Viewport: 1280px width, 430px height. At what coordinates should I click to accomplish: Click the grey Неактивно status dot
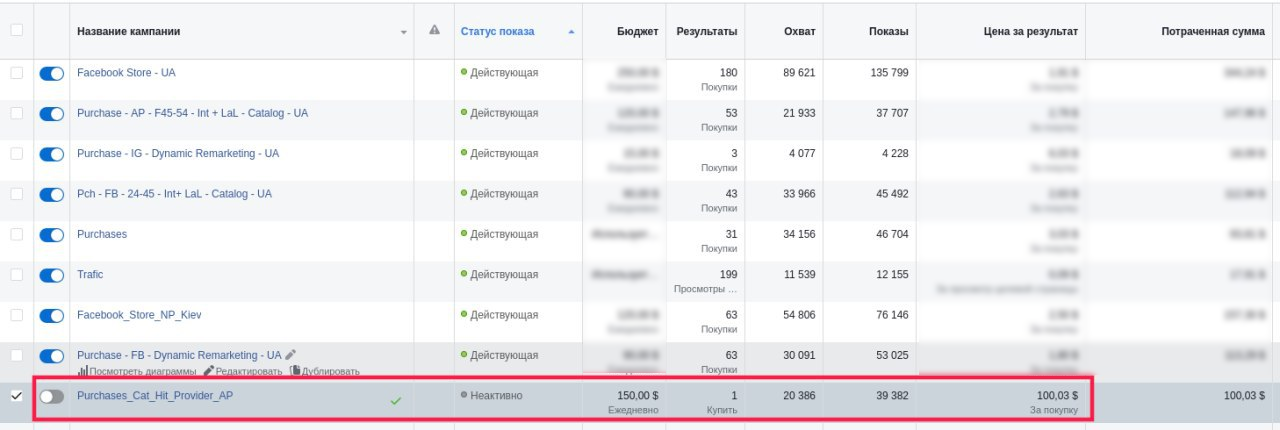pos(464,396)
